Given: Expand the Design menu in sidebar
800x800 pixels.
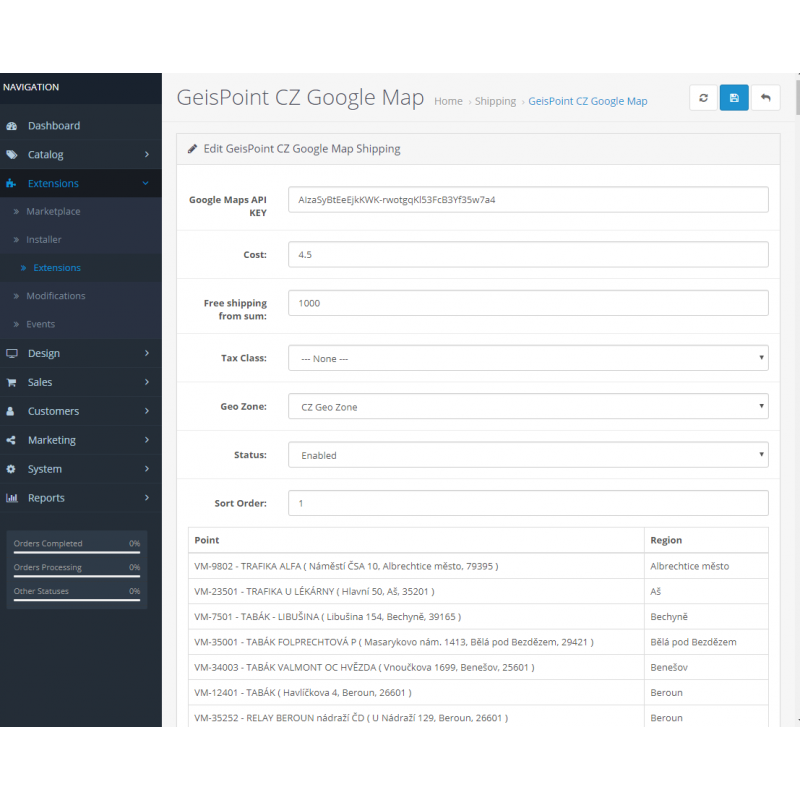Looking at the screenshot, I should pos(80,353).
